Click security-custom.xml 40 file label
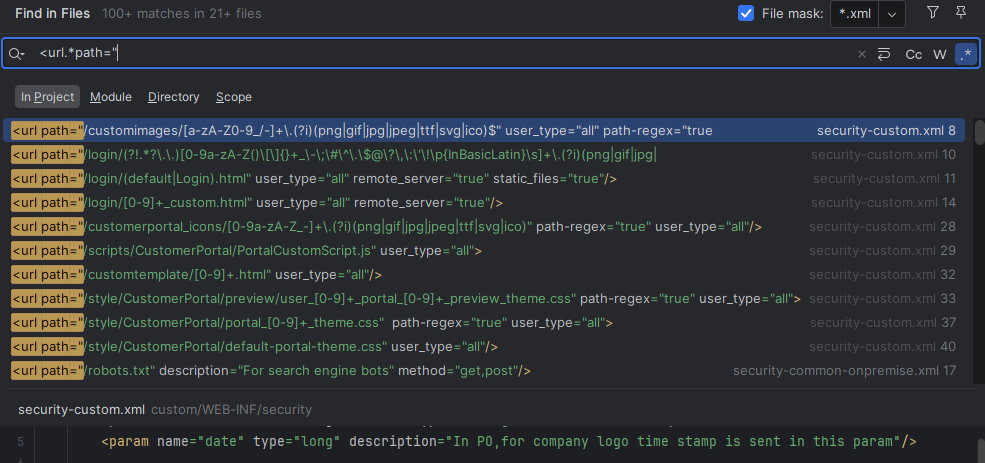The height and width of the screenshot is (463, 985). (x=883, y=347)
